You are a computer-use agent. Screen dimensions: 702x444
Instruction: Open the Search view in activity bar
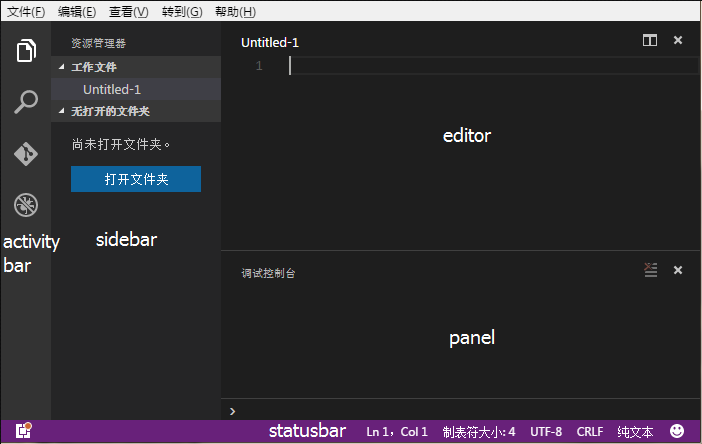point(26,102)
